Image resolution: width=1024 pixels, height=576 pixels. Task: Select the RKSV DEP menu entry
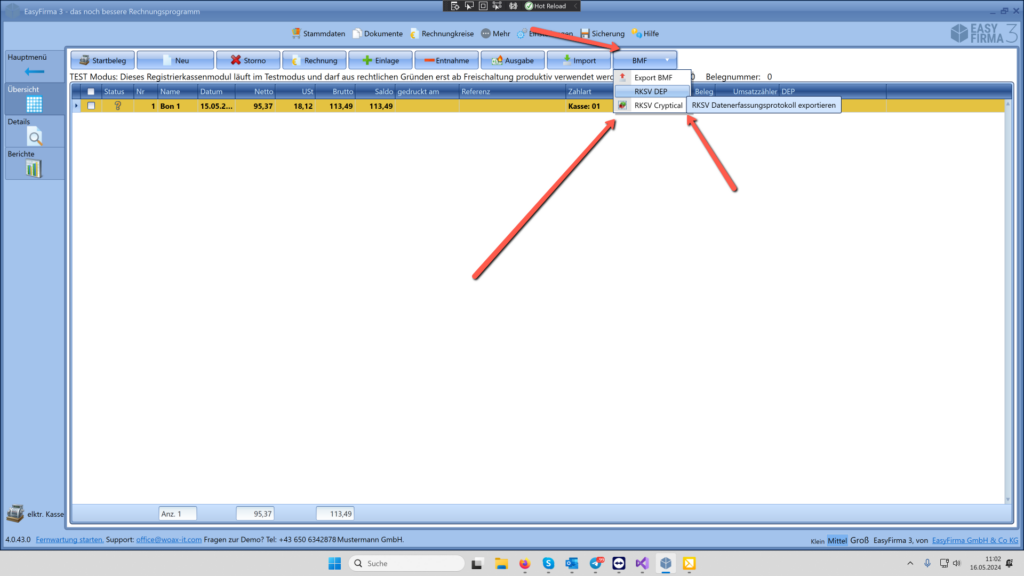click(x=652, y=91)
